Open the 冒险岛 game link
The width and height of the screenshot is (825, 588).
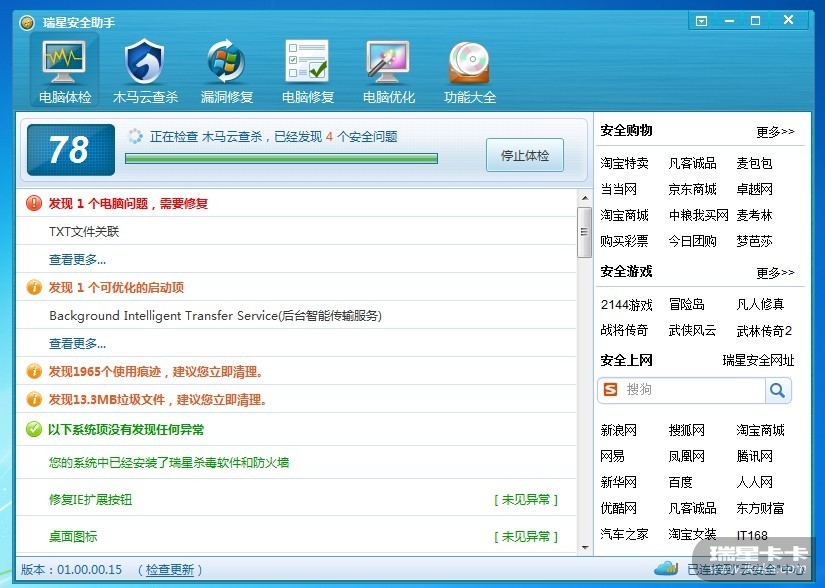[686, 304]
